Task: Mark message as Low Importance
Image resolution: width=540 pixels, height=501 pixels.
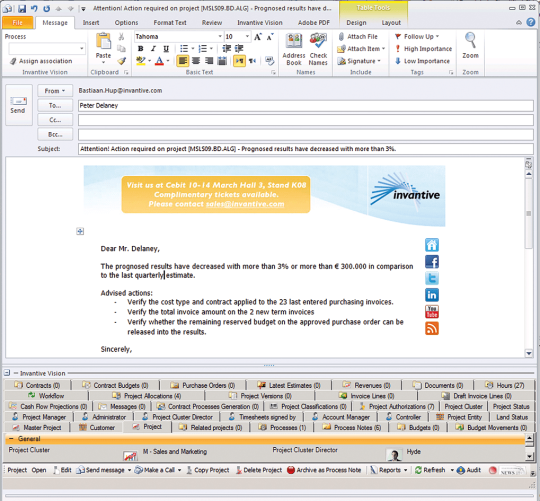Action: (x=422, y=61)
